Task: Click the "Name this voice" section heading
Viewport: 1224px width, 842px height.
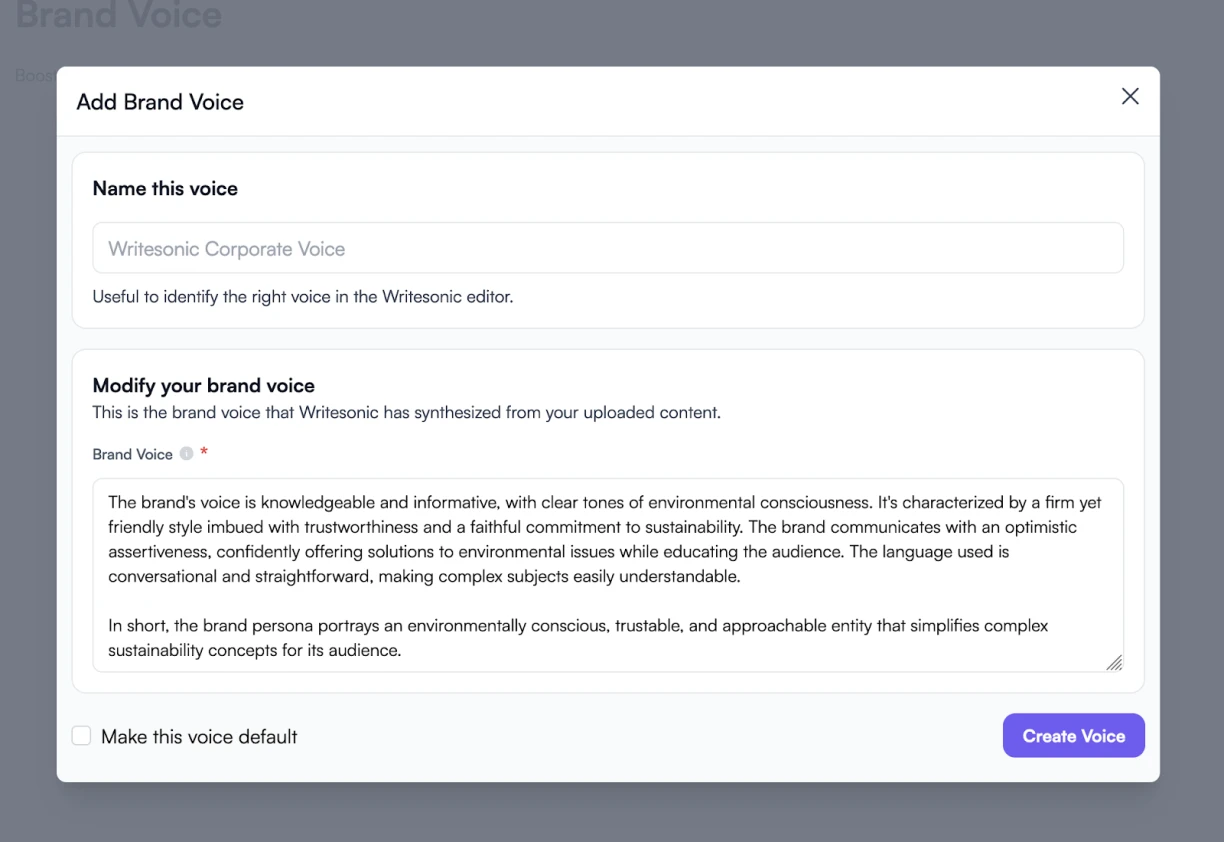Action: 165,188
